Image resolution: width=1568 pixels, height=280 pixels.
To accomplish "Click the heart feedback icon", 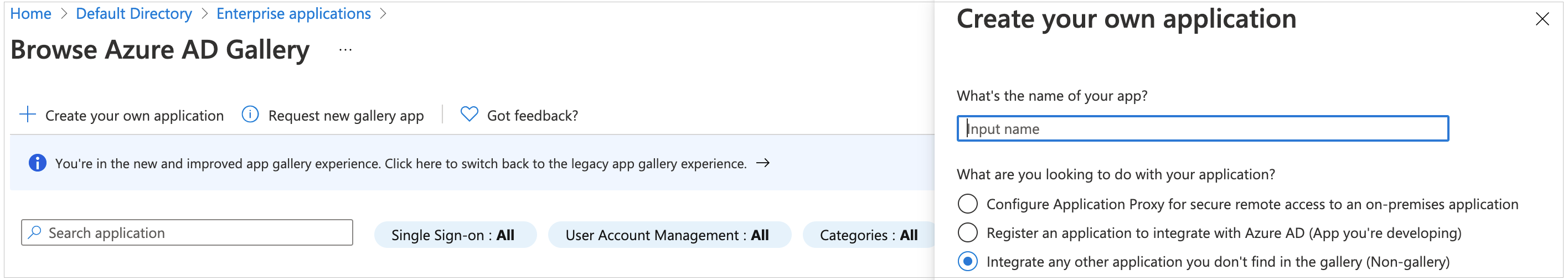I will 469,115.
